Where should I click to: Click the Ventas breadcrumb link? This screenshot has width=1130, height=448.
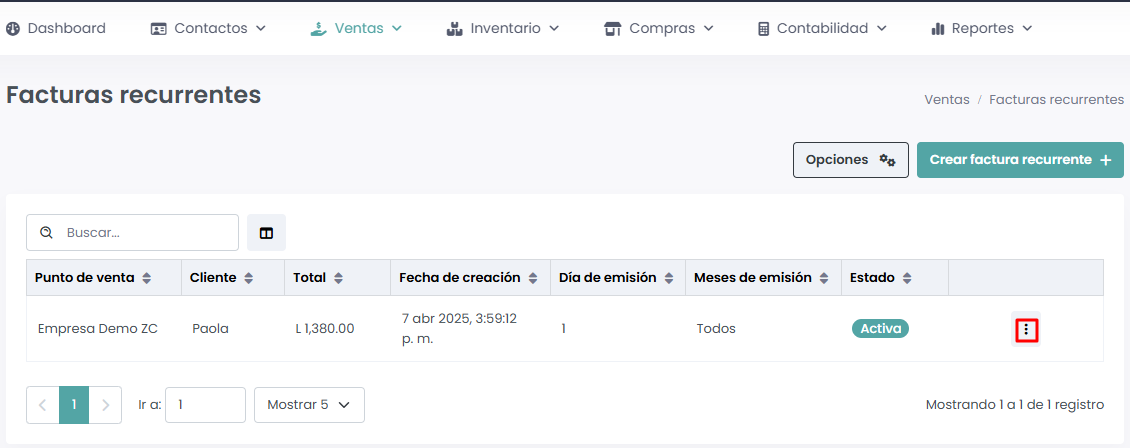pos(946,100)
